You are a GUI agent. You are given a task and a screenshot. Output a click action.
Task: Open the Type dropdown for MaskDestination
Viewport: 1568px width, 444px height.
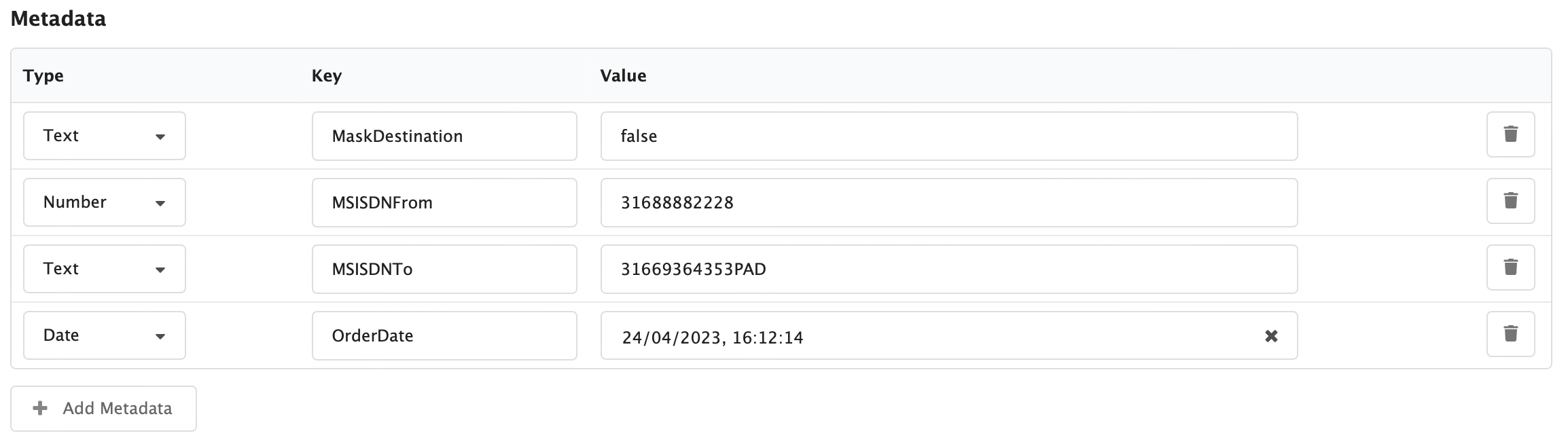point(104,135)
